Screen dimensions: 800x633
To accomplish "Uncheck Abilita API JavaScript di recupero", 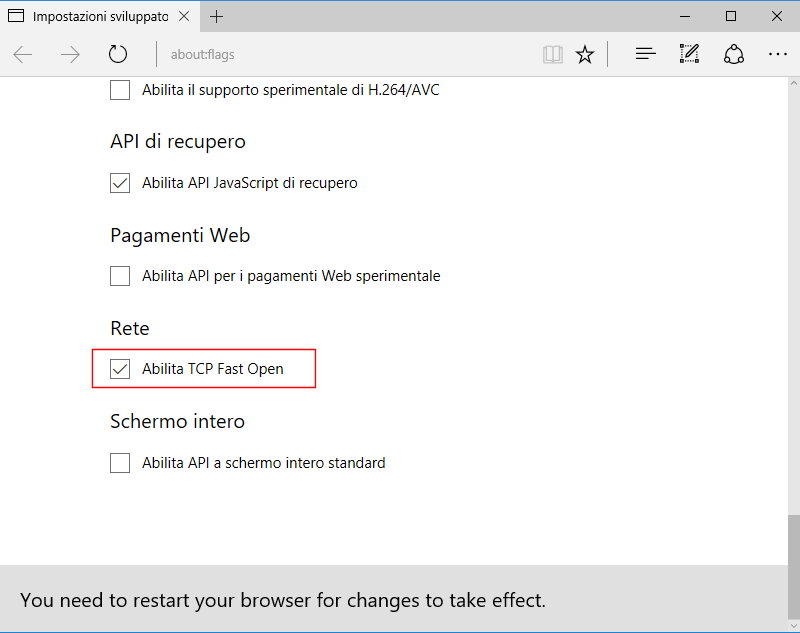I will coord(119,183).
